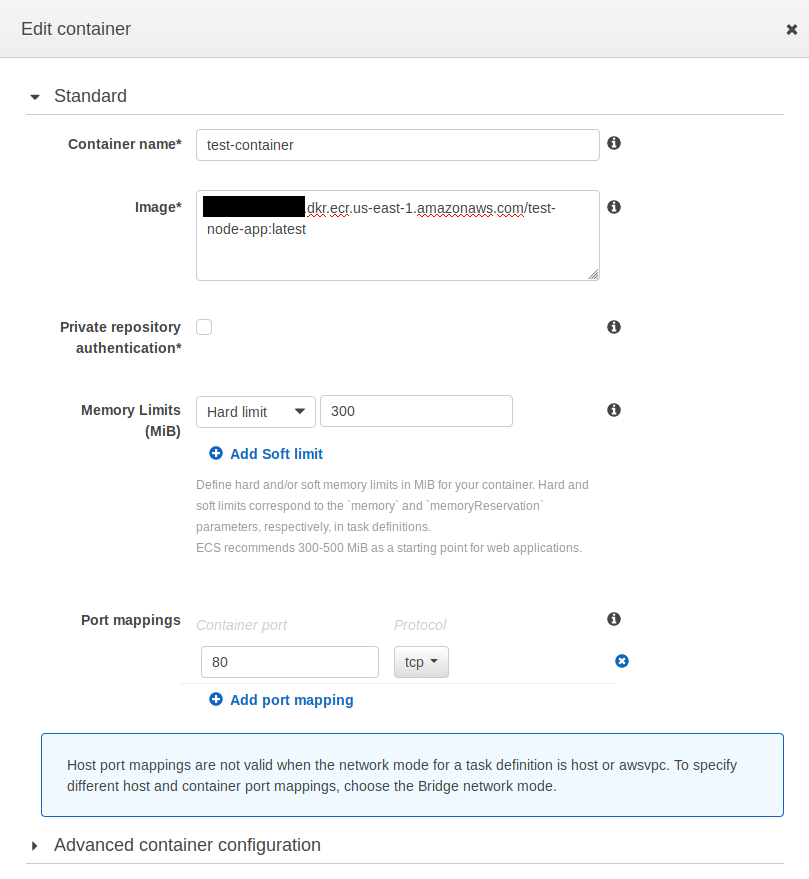This screenshot has width=809, height=879.
Task: Click the Container port field showing 80
Action: (x=289, y=662)
